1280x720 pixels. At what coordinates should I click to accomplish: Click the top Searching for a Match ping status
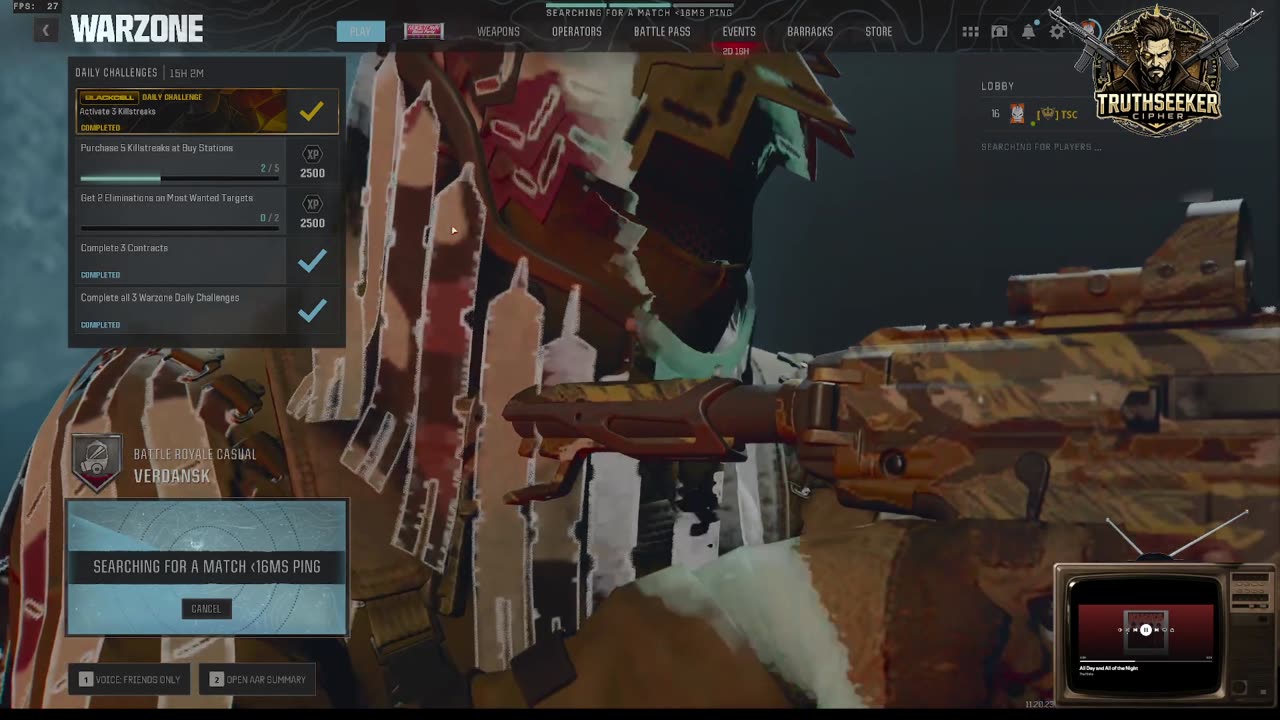coord(639,13)
